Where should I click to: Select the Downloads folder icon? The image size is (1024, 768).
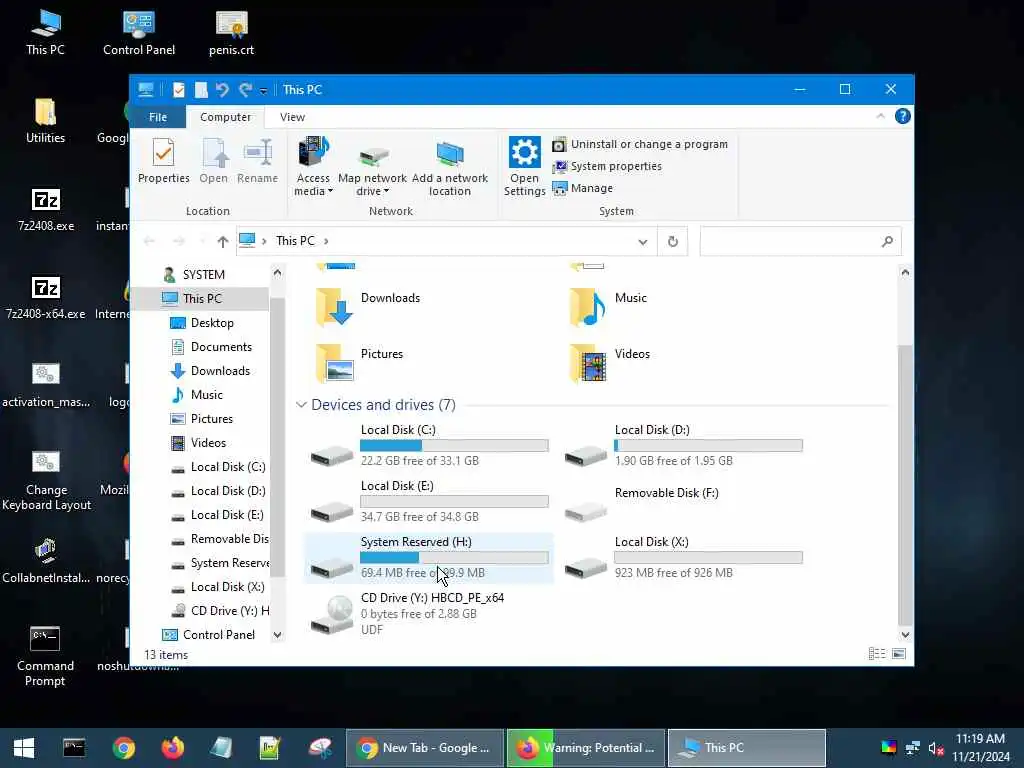335,306
